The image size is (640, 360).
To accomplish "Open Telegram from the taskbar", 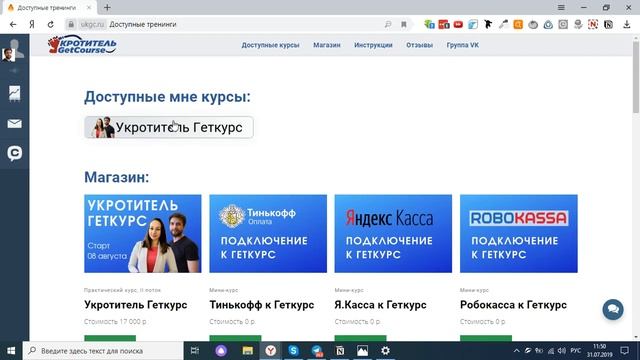I will [317, 351].
